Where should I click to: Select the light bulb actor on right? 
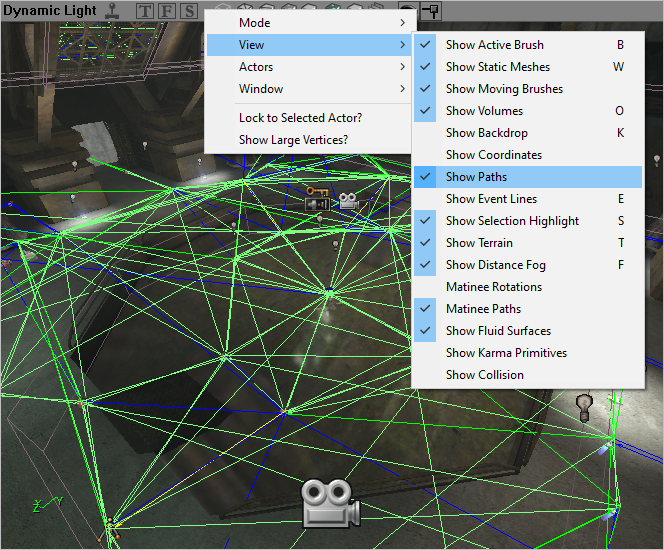(x=585, y=405)
